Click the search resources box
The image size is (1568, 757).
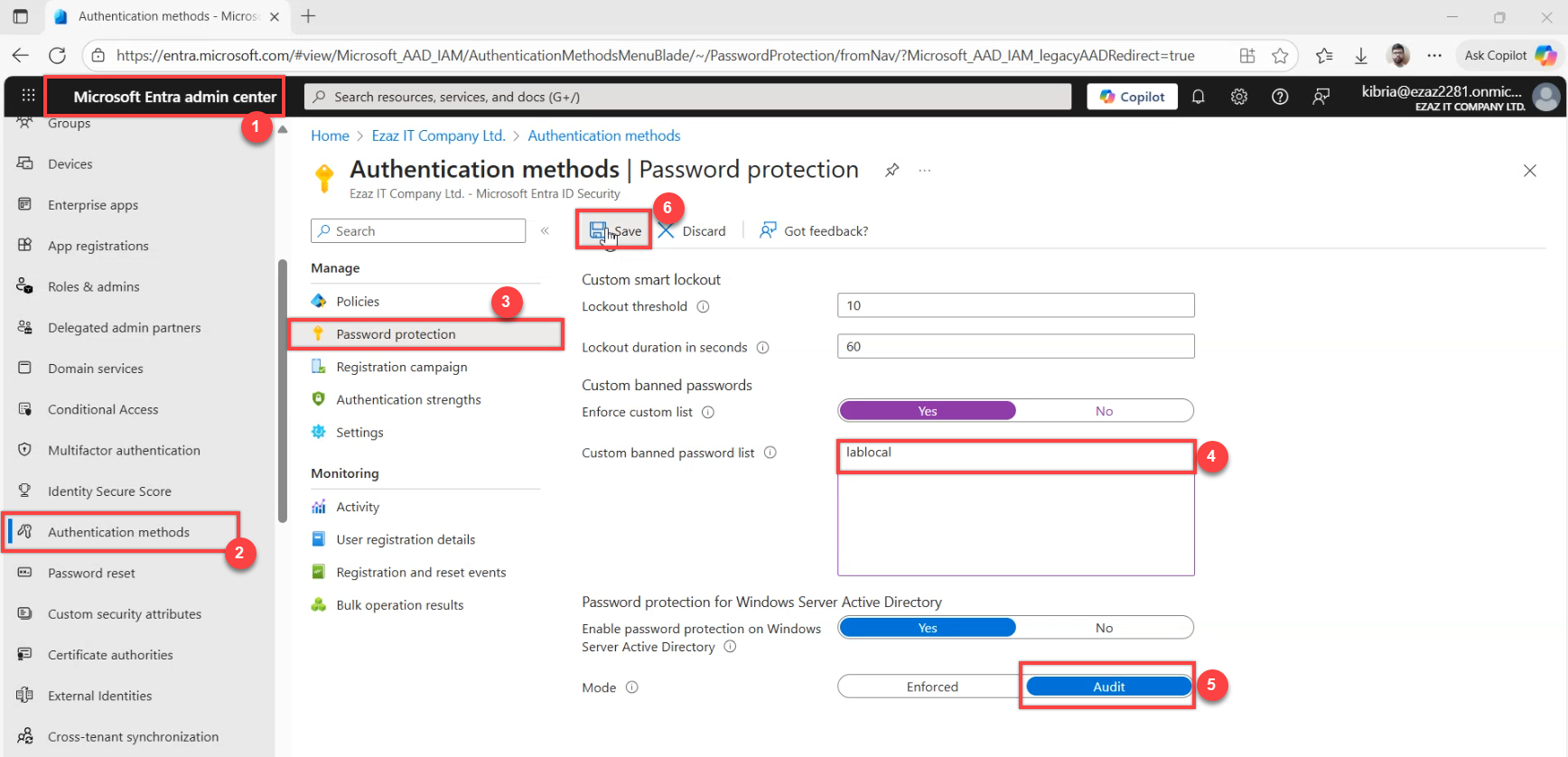coord(687,97)
